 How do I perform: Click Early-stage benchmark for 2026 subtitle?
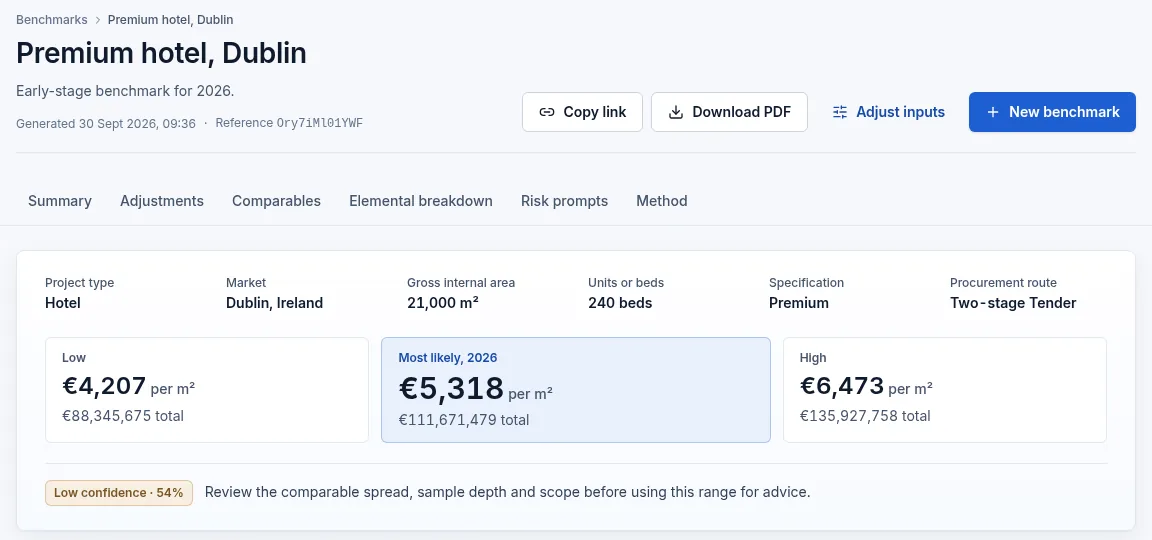[125, 91]
